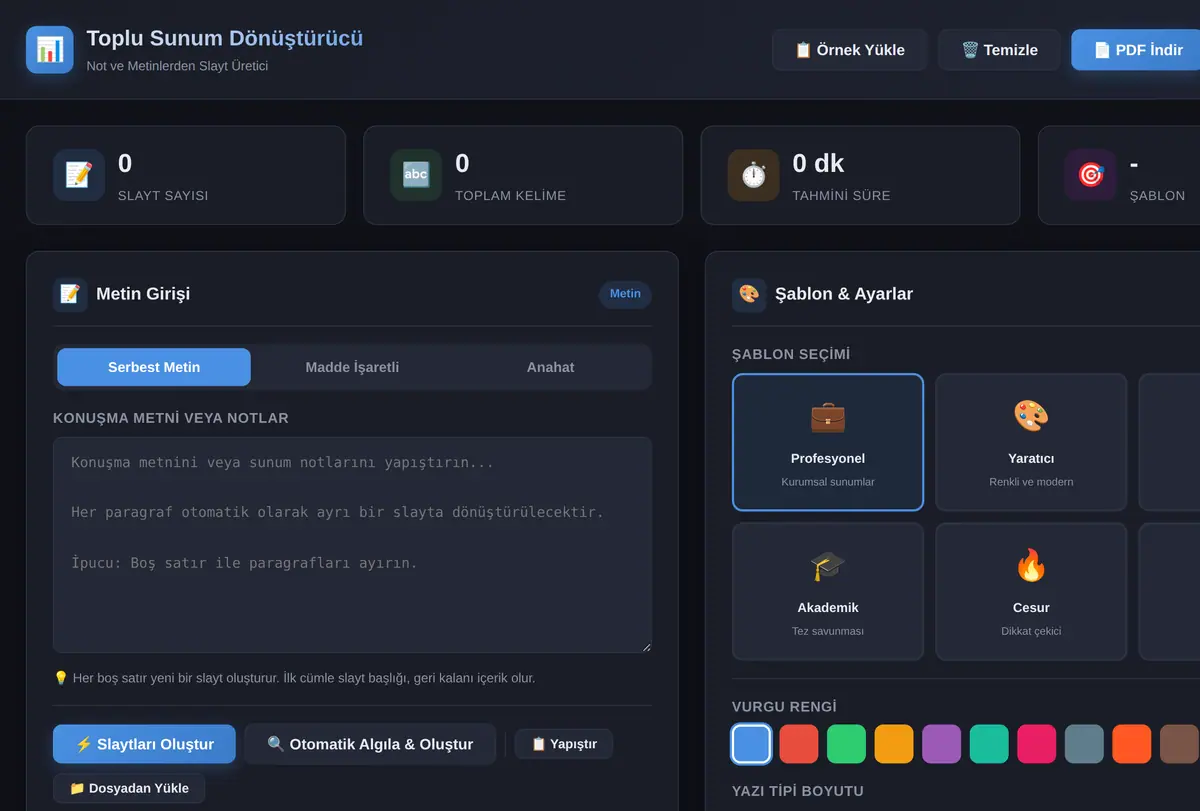Click the Temizle button

(x=999, y=50)
